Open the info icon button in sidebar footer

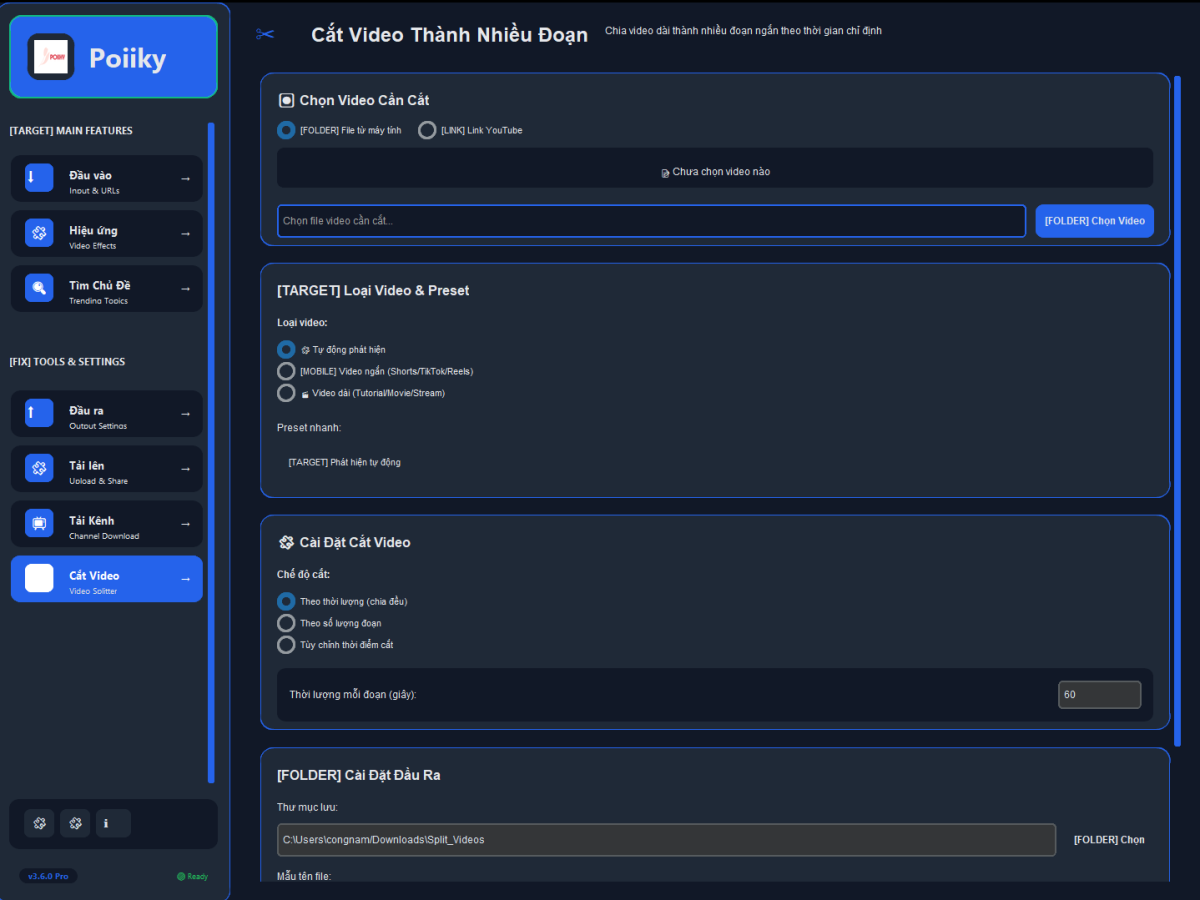coord(113,824)
